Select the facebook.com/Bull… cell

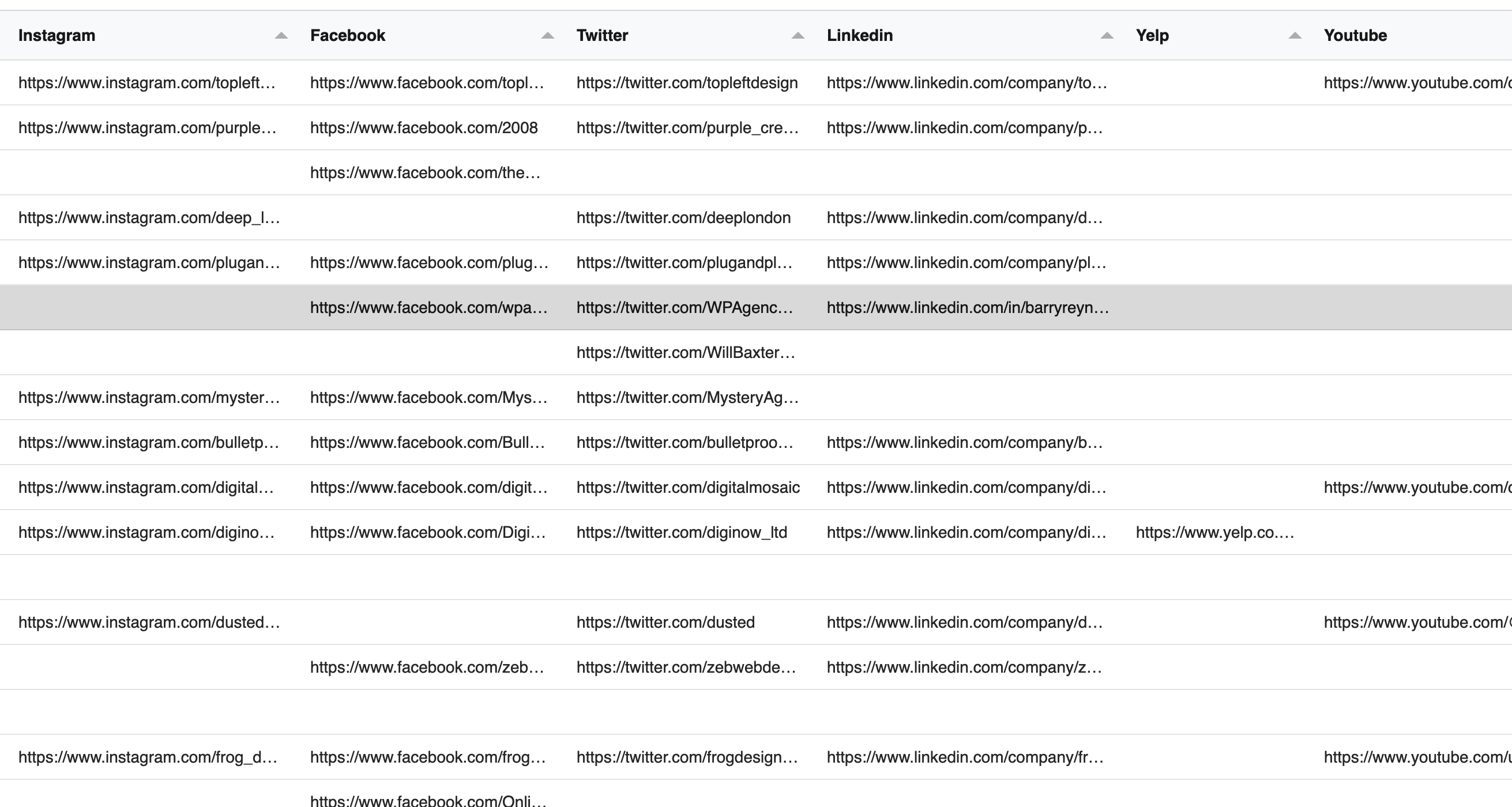click(x=427, y=443)
